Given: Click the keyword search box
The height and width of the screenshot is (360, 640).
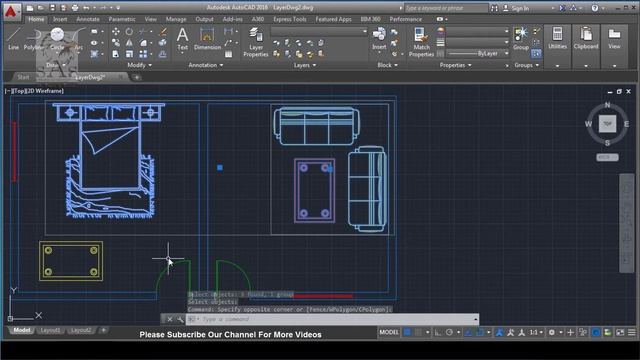Looking at the screenshot, I should pos(446,8).
